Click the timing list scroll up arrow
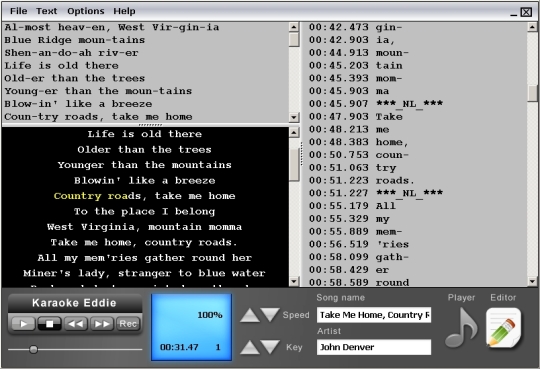The image size is (540, 369). [532, 27]
